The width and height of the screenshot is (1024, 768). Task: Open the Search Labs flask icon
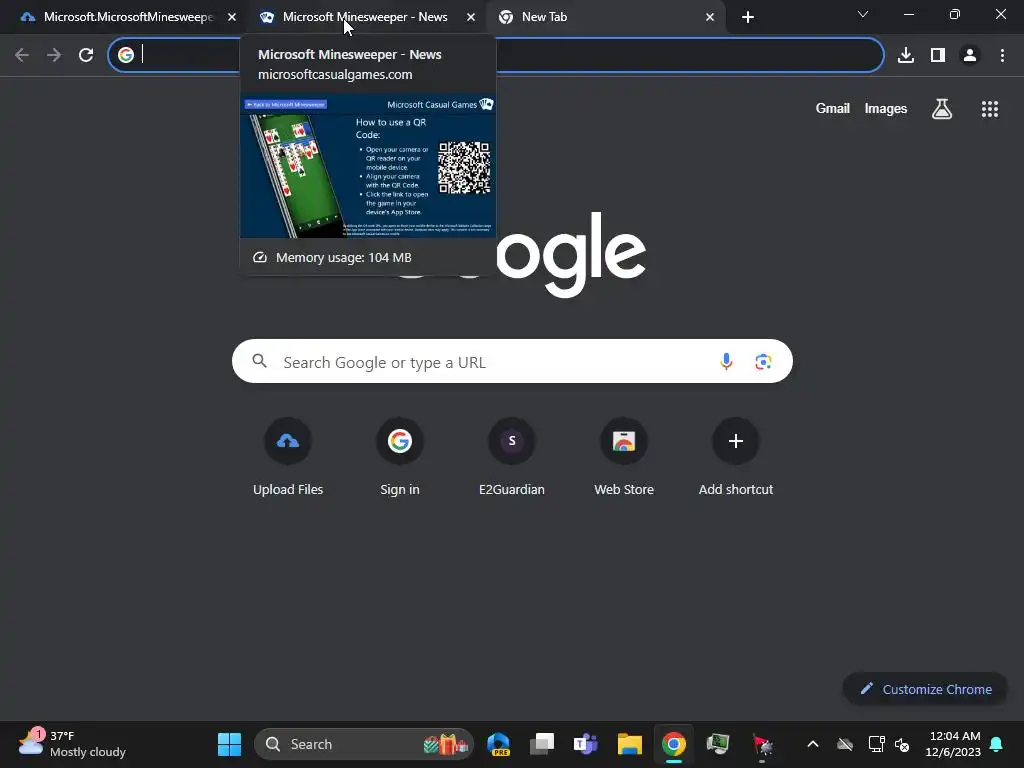942,109
